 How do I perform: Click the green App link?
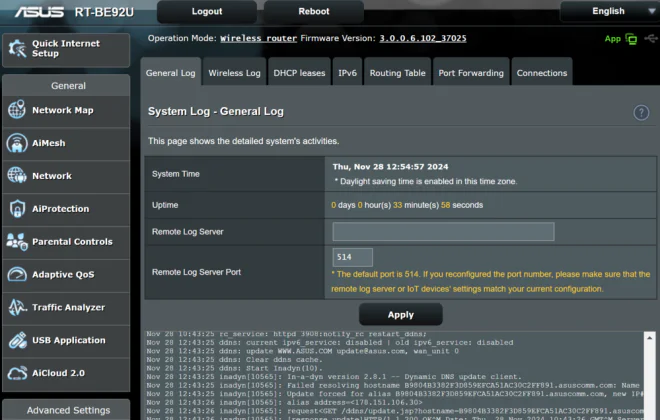tap(612, 39)
